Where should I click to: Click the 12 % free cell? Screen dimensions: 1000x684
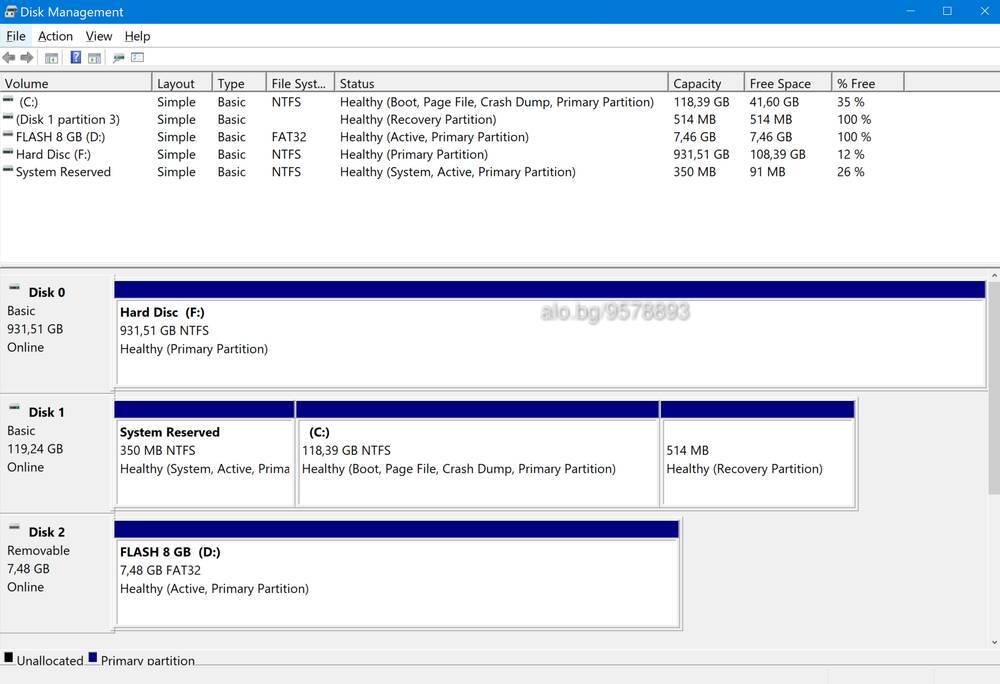pyautogui.click(x=851, y=154)
